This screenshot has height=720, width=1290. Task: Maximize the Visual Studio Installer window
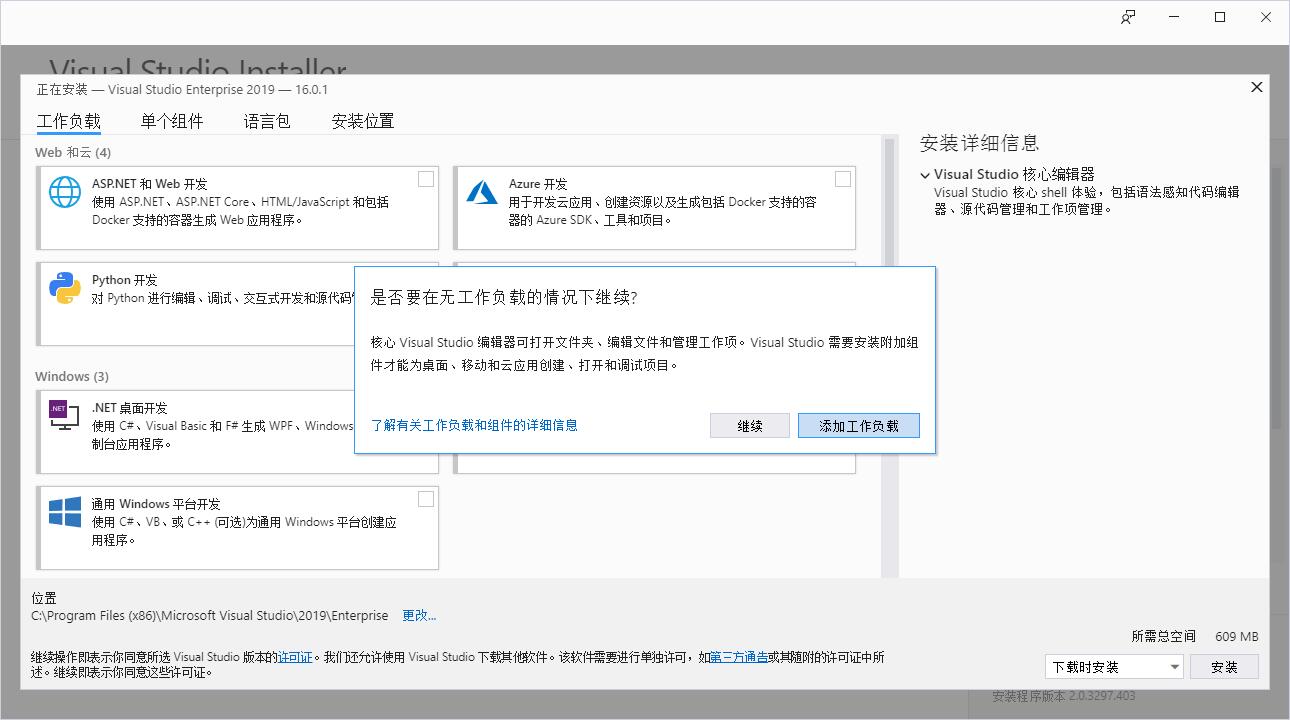(1220, 17)
